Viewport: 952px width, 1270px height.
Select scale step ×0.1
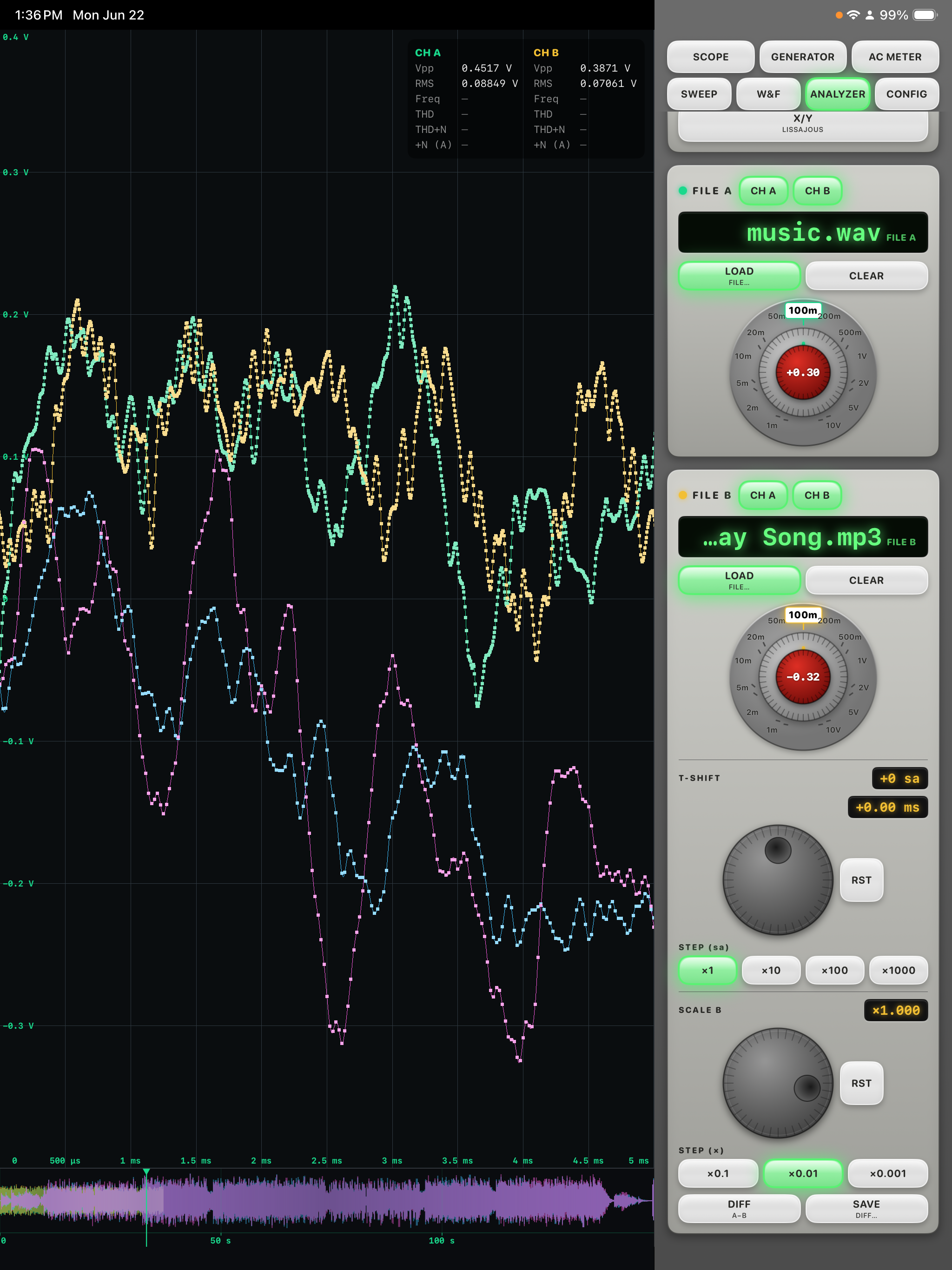coord(718,1174)
